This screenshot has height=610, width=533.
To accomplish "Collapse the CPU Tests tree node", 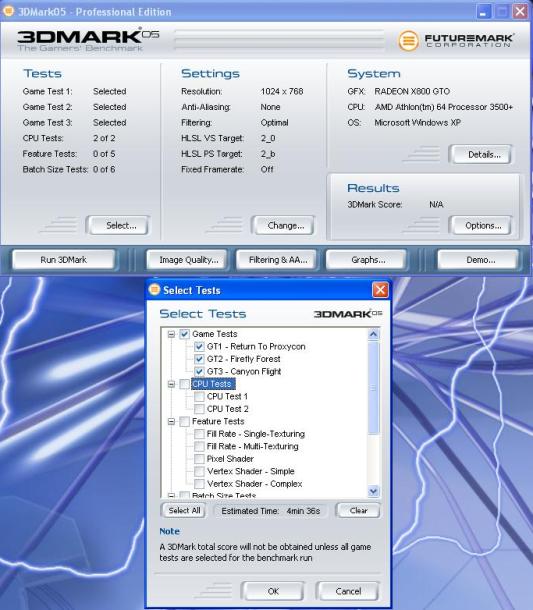I will (171, 384).
